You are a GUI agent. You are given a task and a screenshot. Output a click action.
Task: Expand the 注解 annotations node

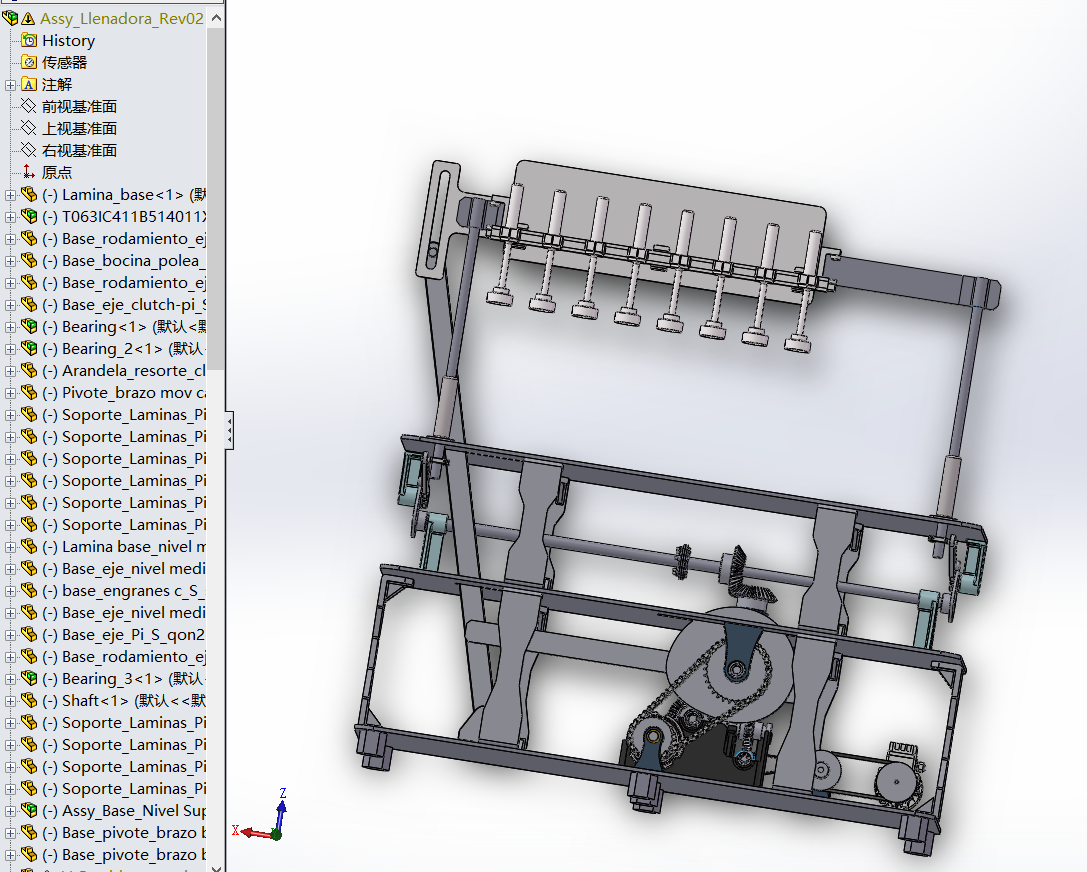pos(10,85)
